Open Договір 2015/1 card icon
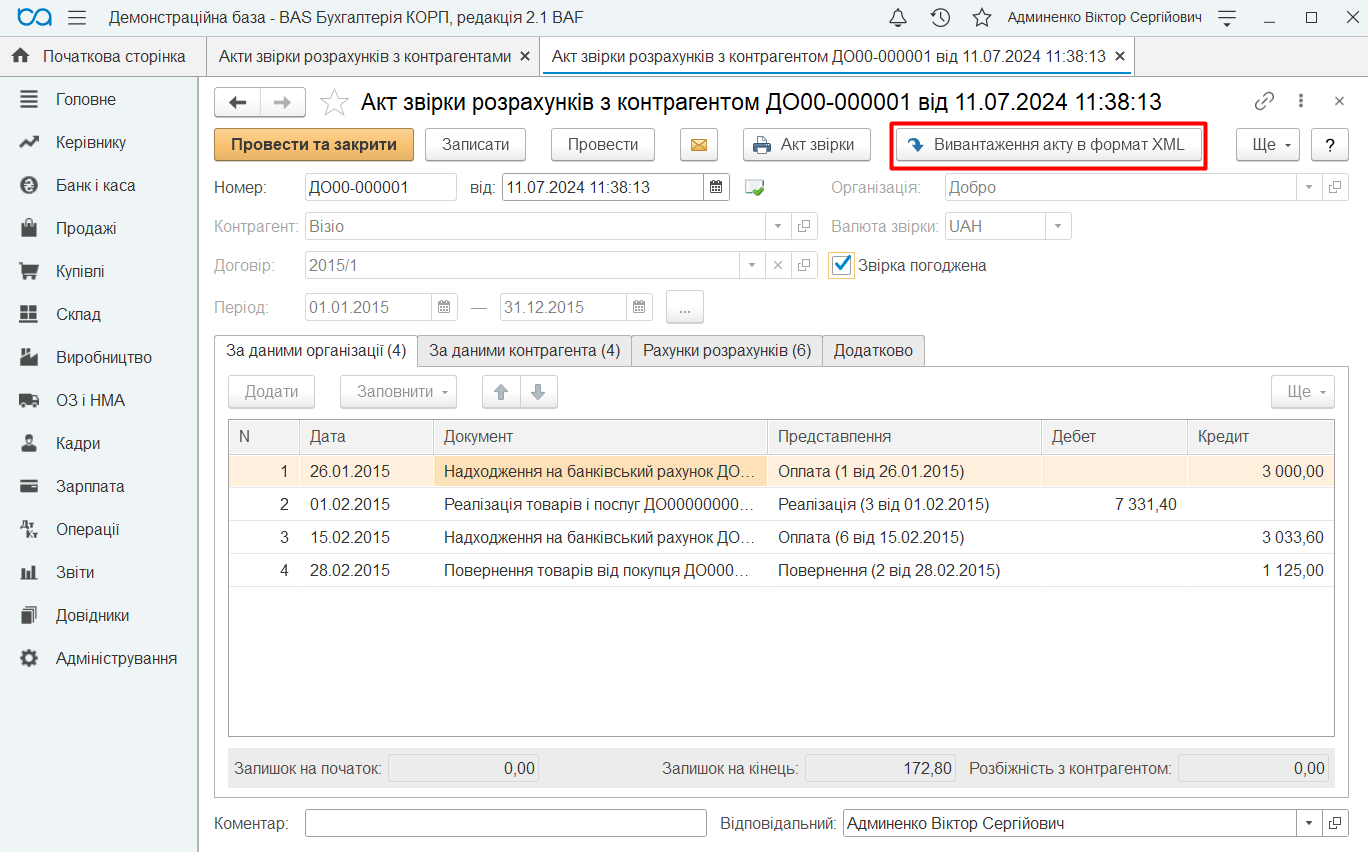This screenshot has height=852, width=1368. pyautogui.click(x=804, y=266)
